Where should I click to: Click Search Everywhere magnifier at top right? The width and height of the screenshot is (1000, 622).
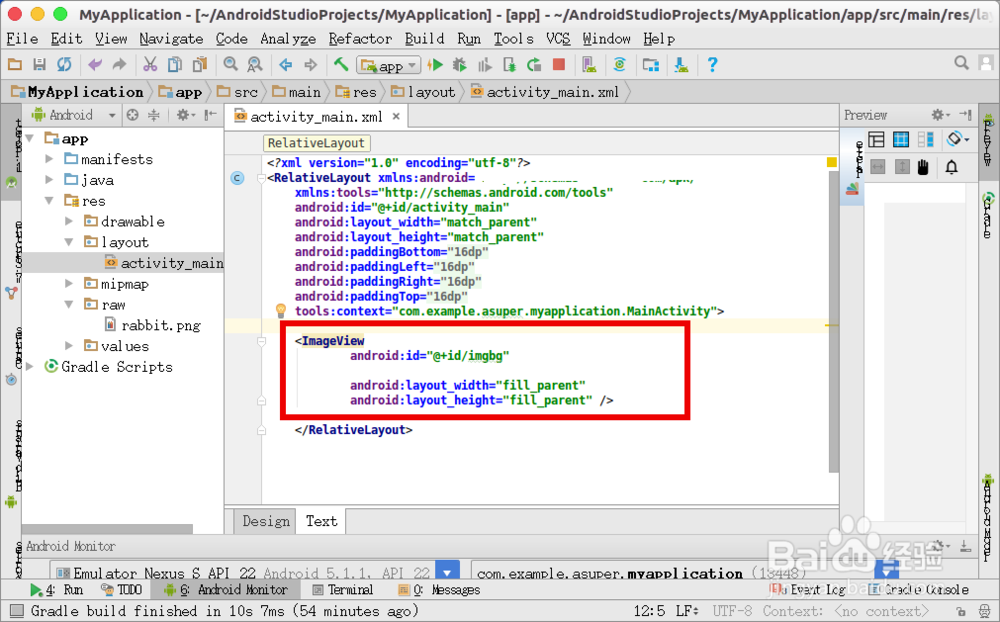coord(961,63)
